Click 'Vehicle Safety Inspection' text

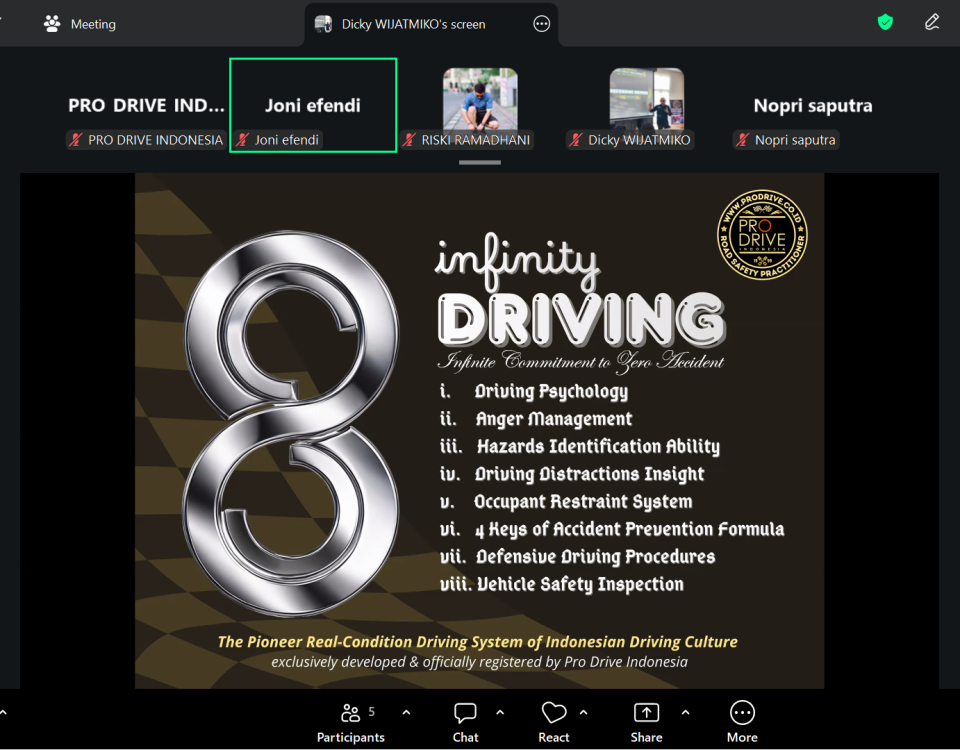580,585
